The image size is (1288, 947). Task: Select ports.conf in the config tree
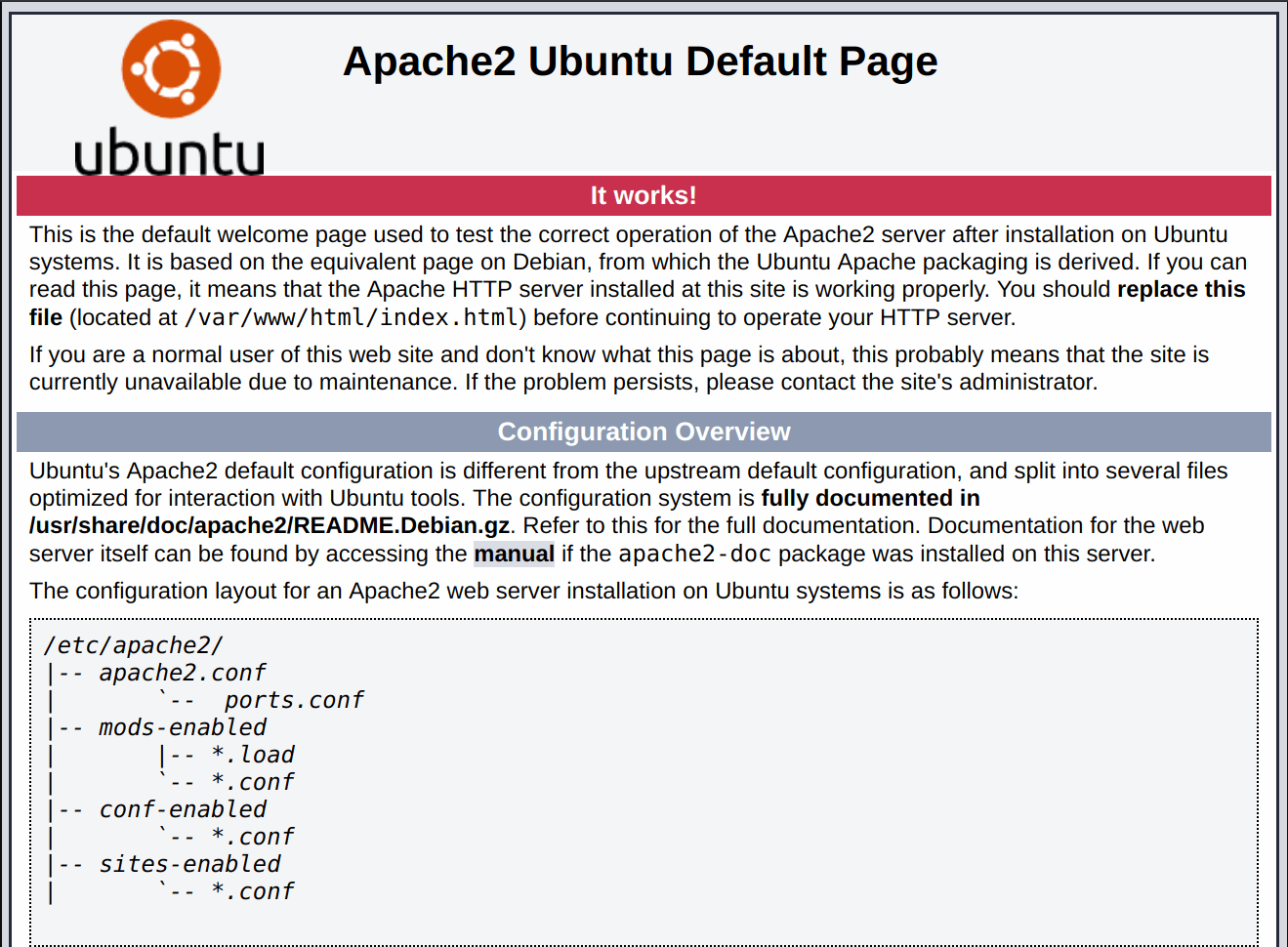coord(293,700)
